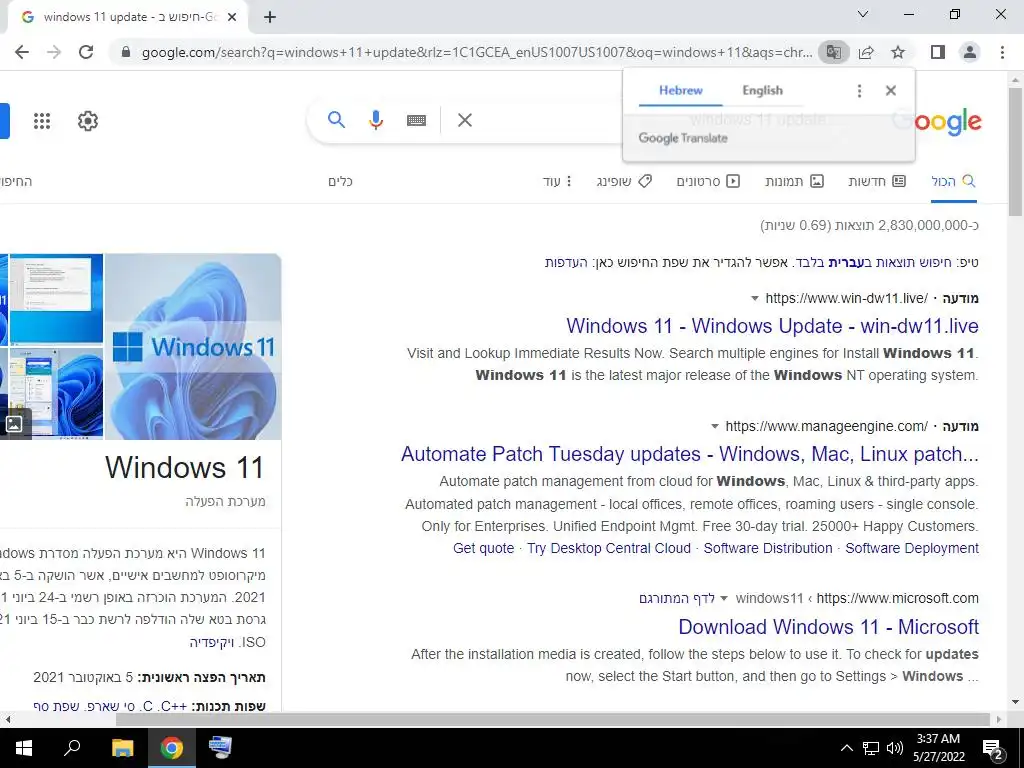Viewport: 1024px width, 768px height.
Task: Select the הכל (All) search tab
Action: click(953, 181)
